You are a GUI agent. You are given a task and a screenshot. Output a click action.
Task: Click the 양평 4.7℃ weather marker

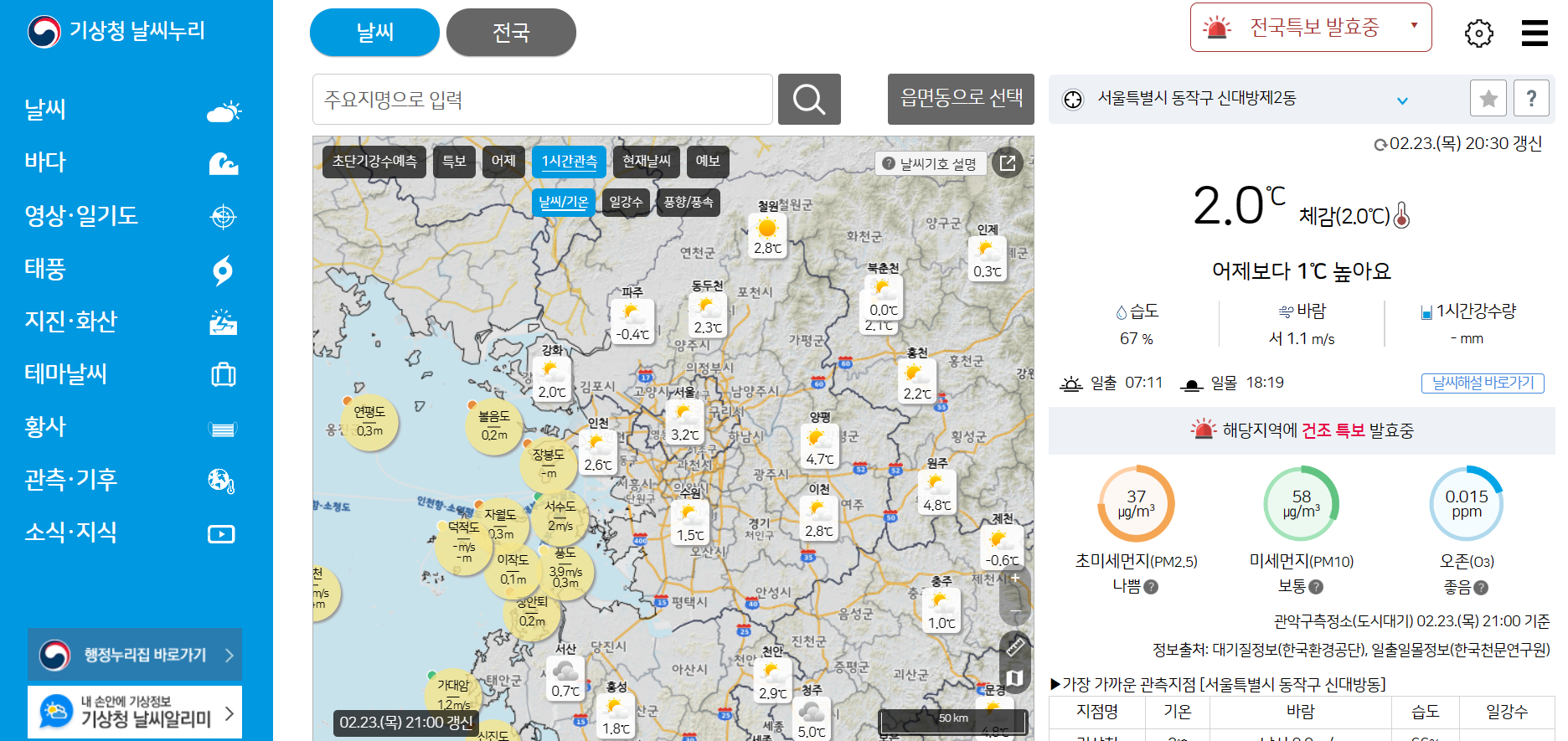[820, 446]
